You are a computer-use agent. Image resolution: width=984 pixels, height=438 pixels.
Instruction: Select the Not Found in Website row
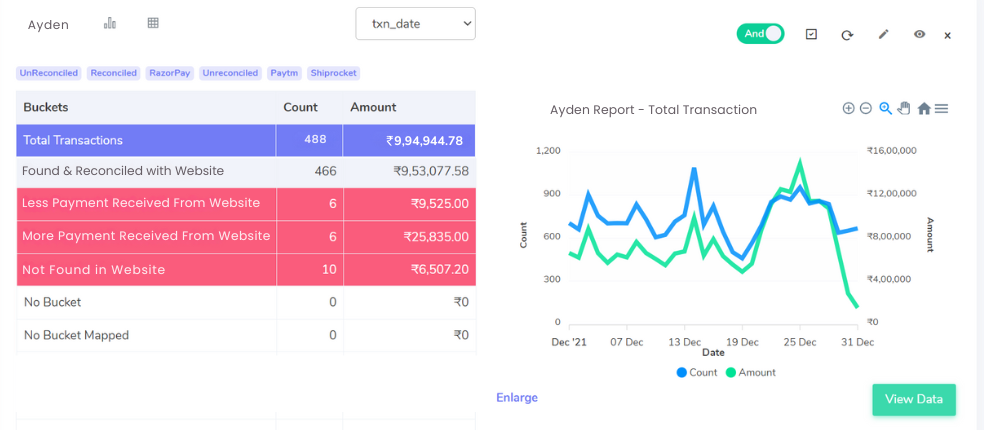[246, 270]
